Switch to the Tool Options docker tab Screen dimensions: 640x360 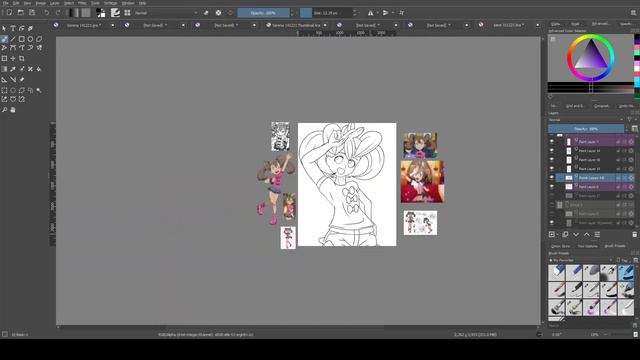tap(587, 246)
